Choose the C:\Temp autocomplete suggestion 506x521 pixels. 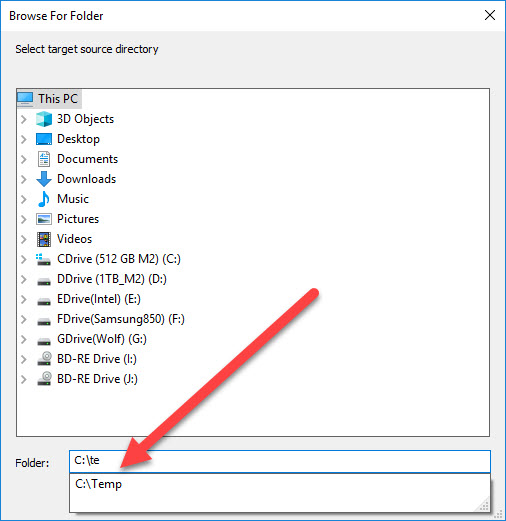(98, 484)
